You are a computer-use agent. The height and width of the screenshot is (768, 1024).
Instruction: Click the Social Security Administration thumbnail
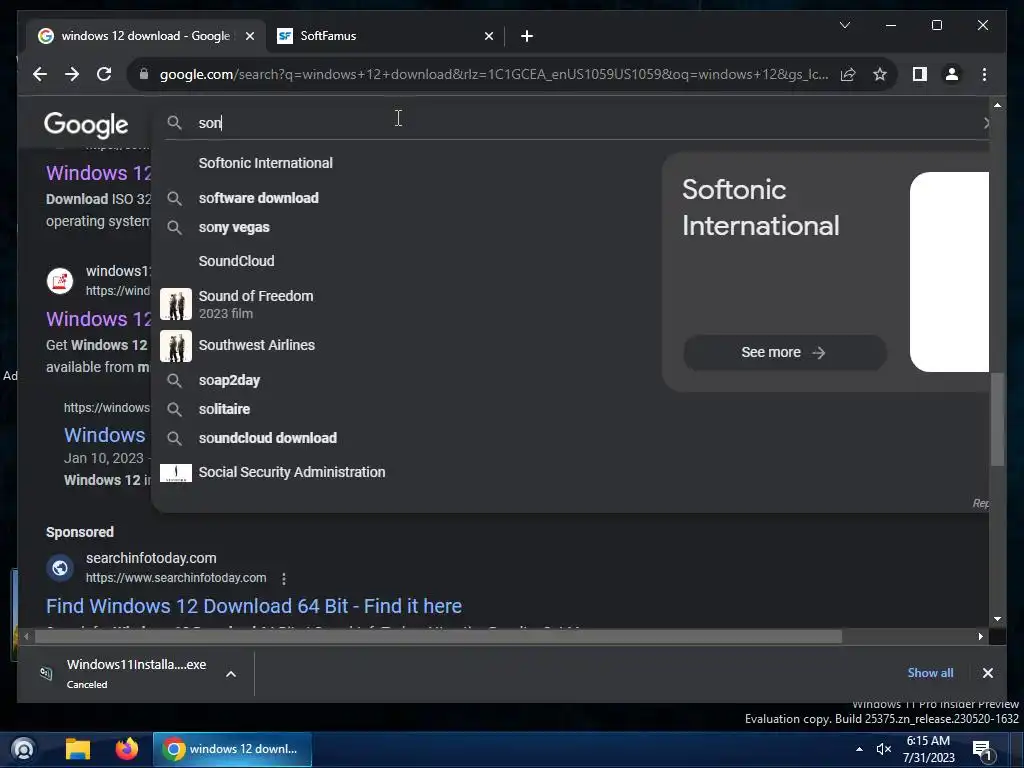click(176, 473)
